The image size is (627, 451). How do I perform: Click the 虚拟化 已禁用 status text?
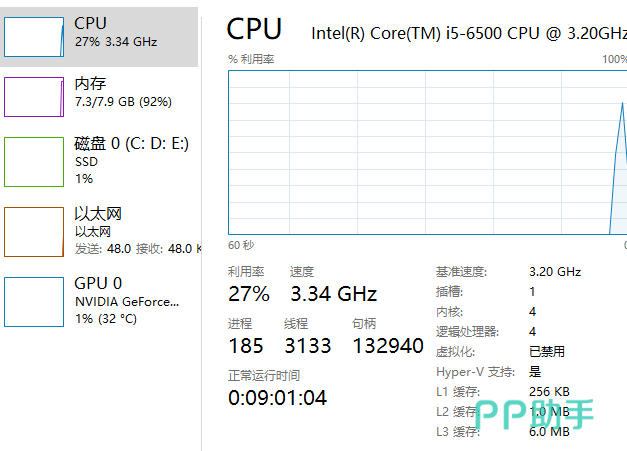547,351
